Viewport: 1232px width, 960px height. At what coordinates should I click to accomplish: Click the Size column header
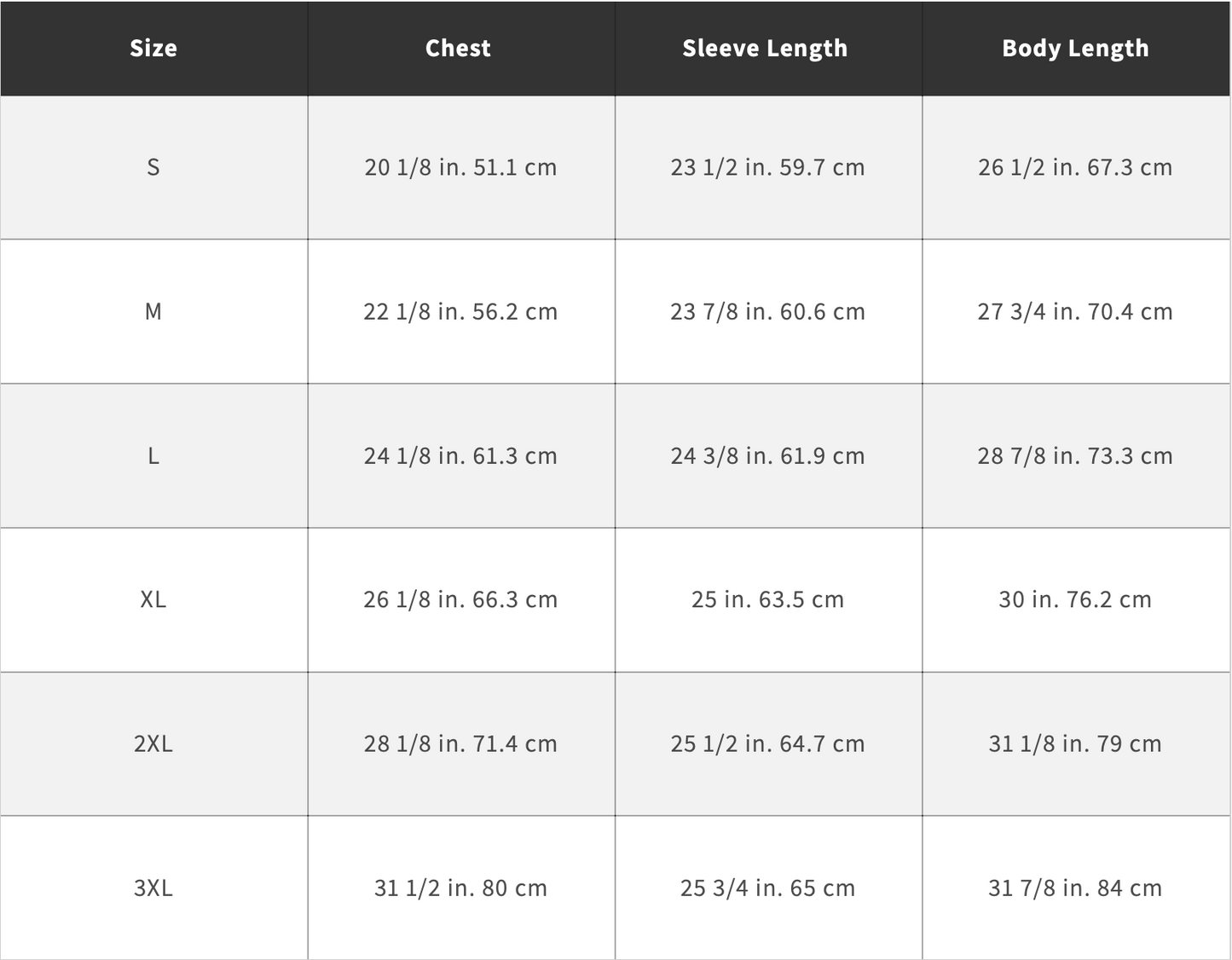153,49
